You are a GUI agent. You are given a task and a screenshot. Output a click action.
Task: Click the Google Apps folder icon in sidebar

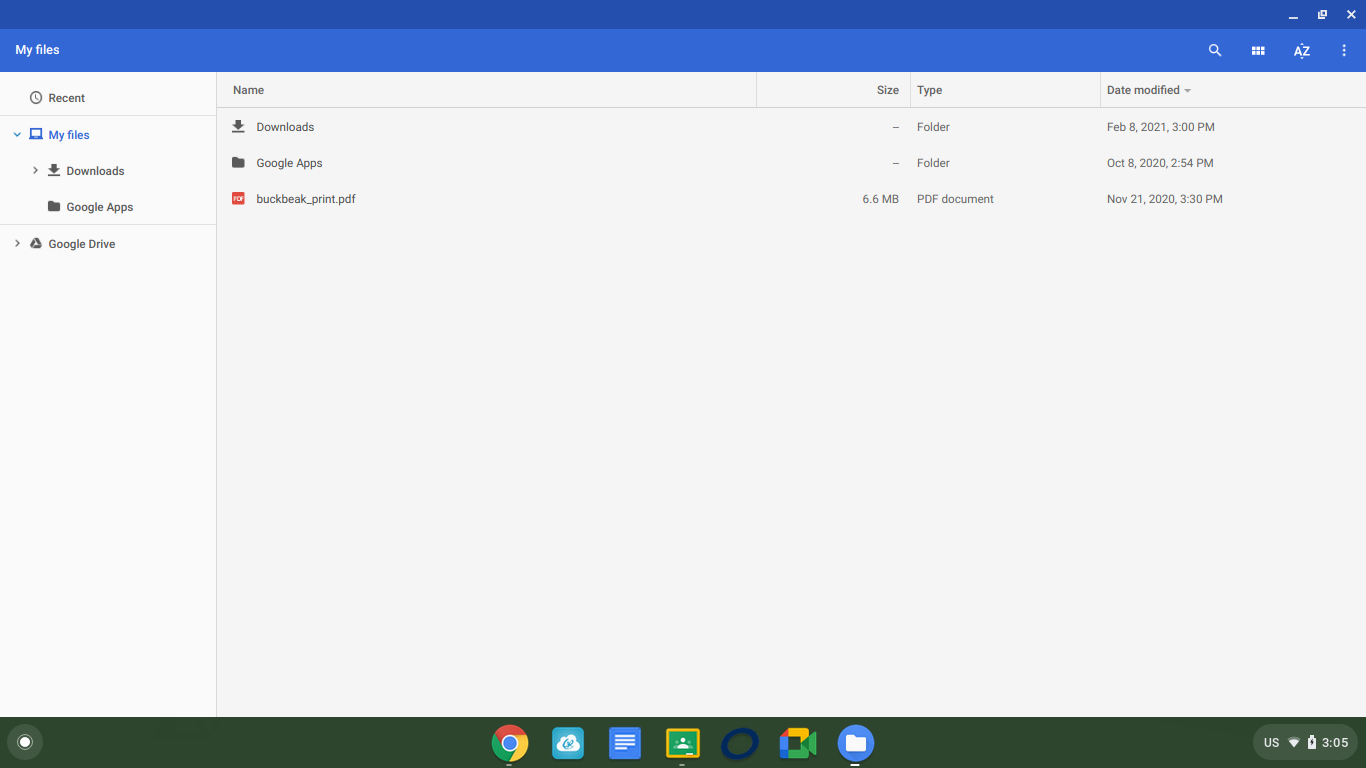coord(54,206)
